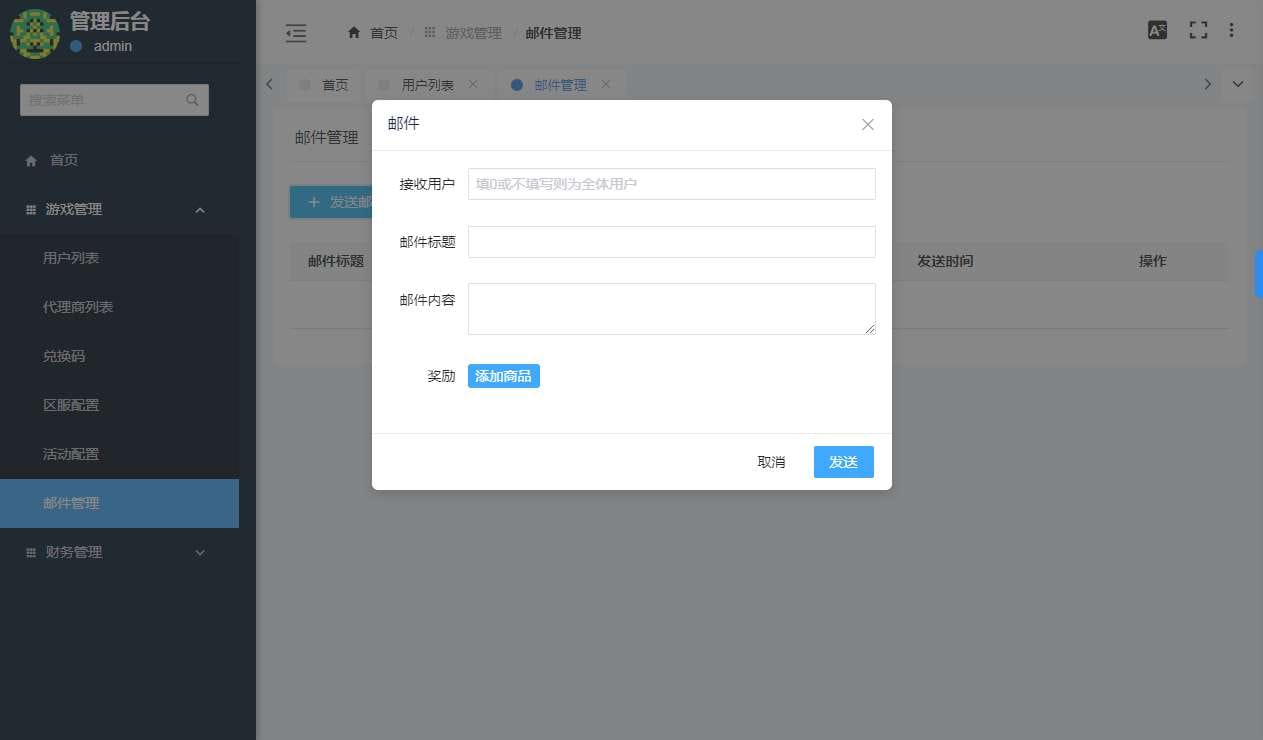Click the 添加商品 reward button
The height and width of the screenshot is (740, 1263).
pos(503,375)
